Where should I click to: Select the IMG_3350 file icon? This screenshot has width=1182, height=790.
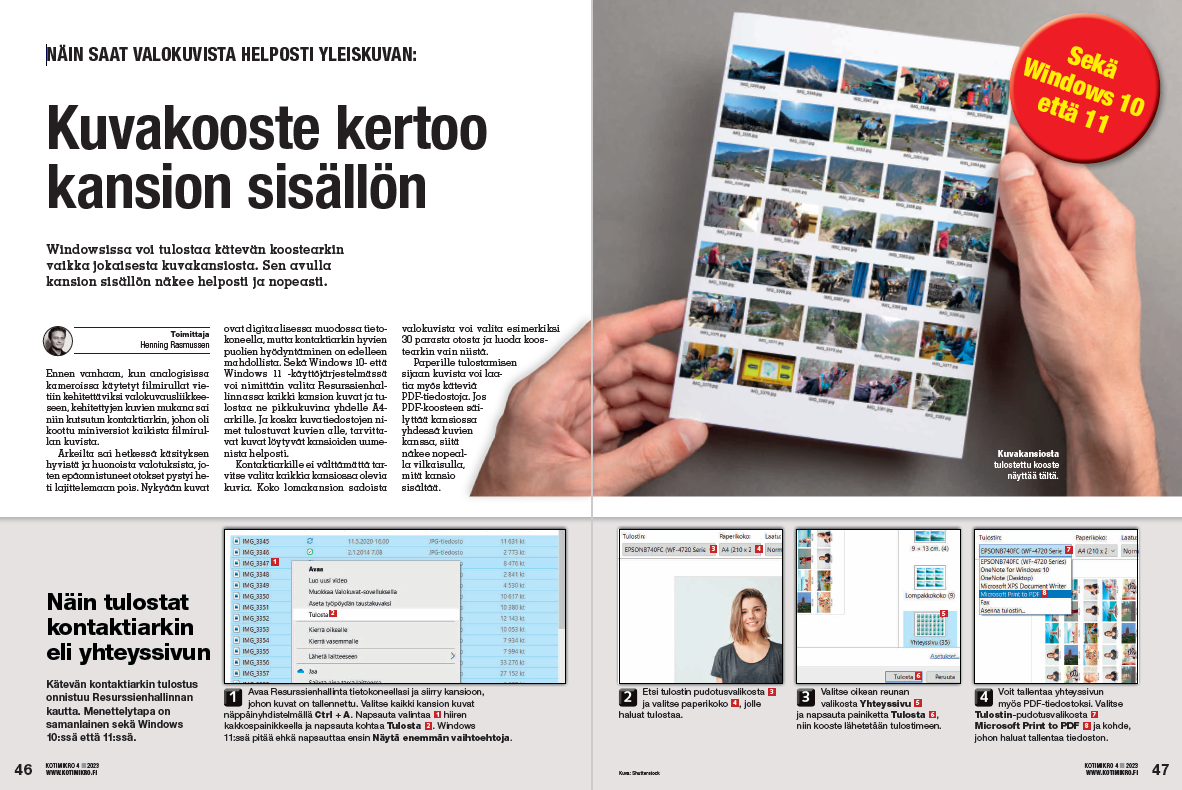(236, 596)
